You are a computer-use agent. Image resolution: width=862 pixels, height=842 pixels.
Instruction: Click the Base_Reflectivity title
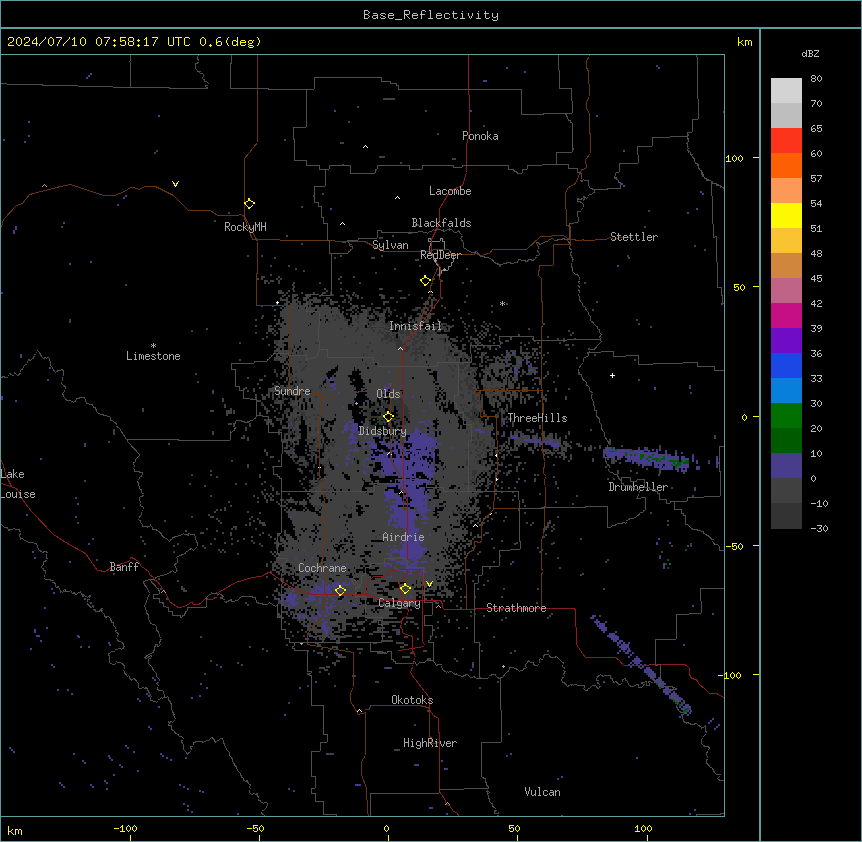tap(431, 15)
